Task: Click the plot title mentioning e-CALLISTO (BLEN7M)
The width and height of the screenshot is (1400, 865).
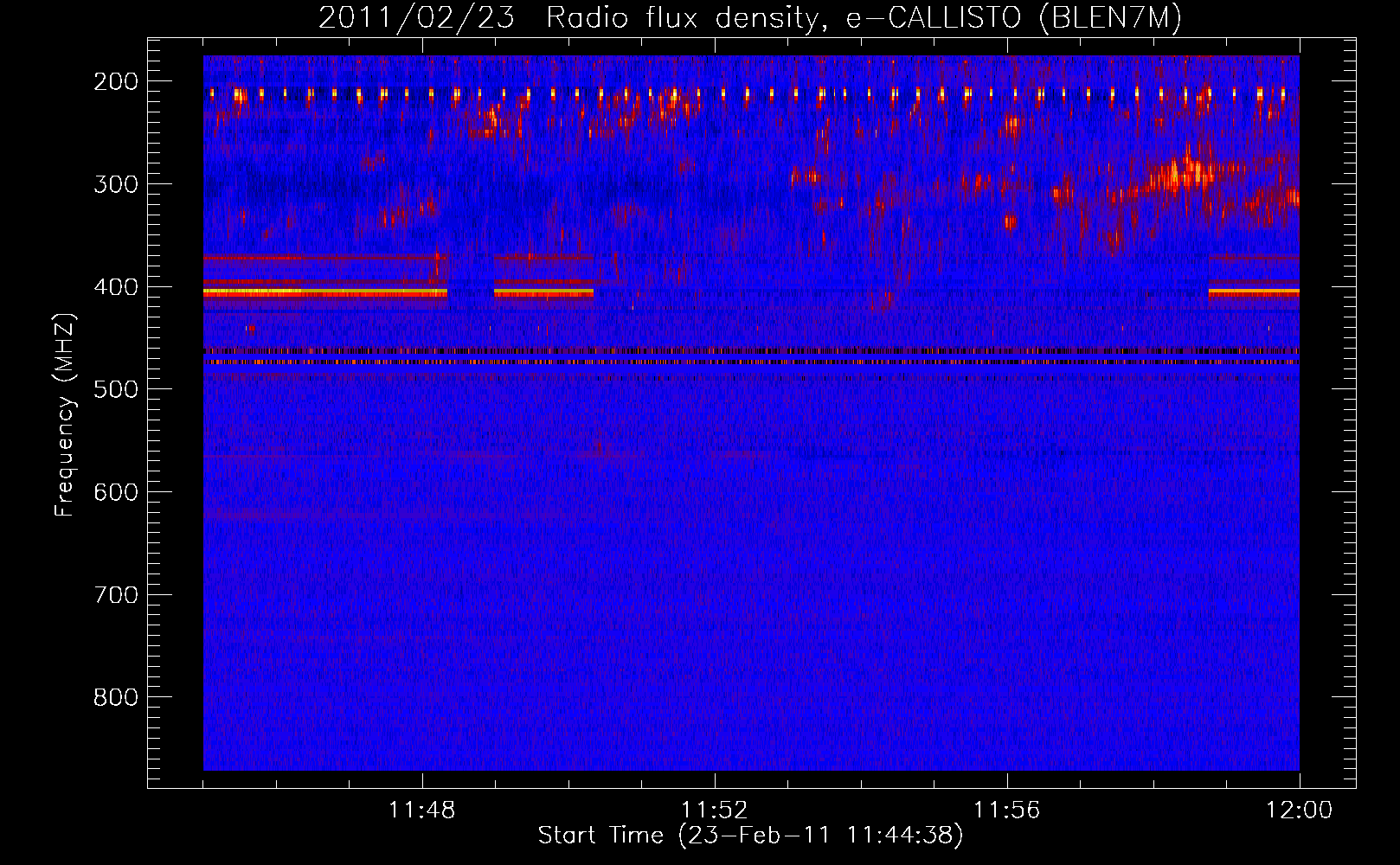Action: pos(750,18)
